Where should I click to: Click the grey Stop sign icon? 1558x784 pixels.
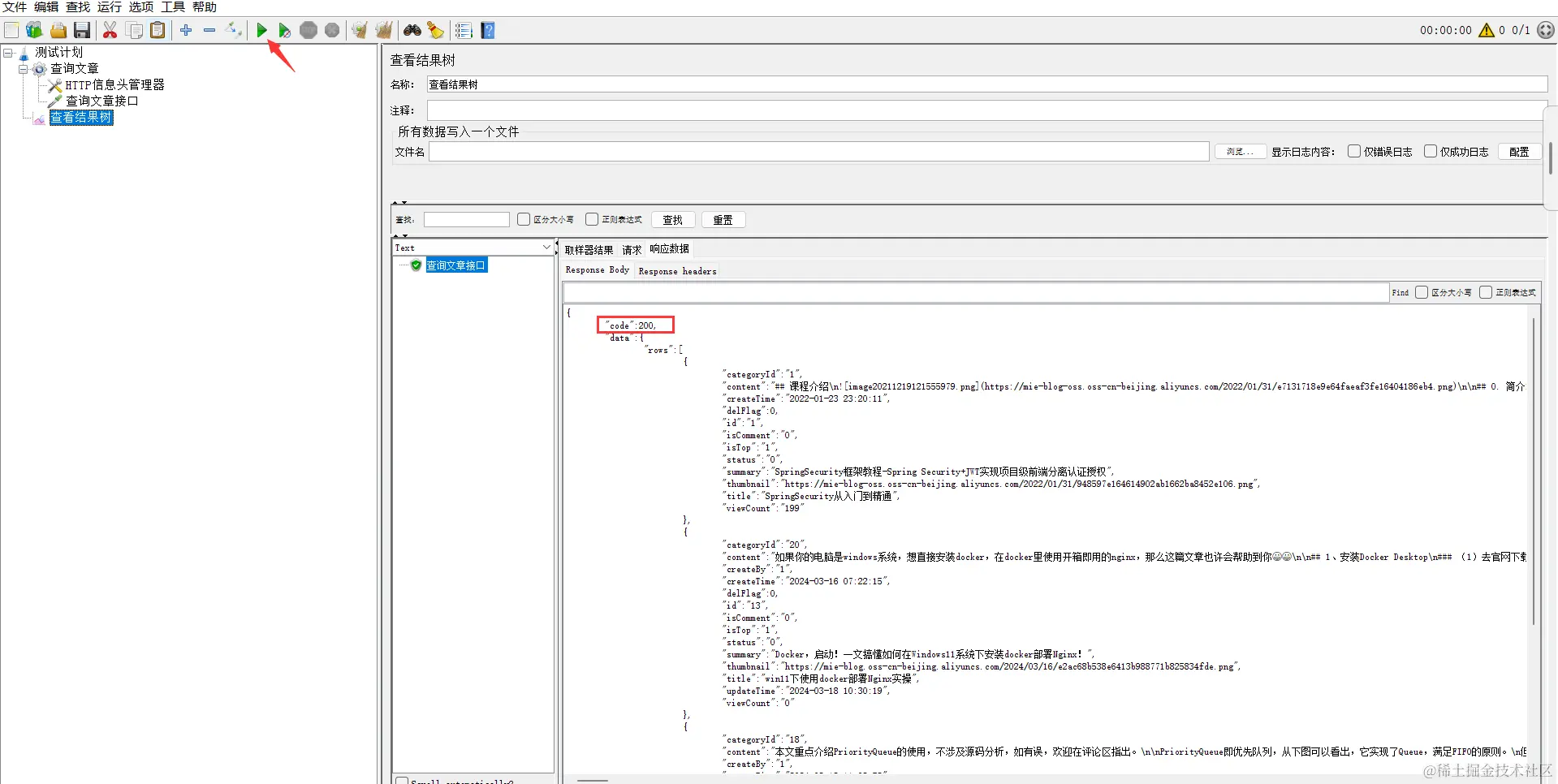coord(309,31)
